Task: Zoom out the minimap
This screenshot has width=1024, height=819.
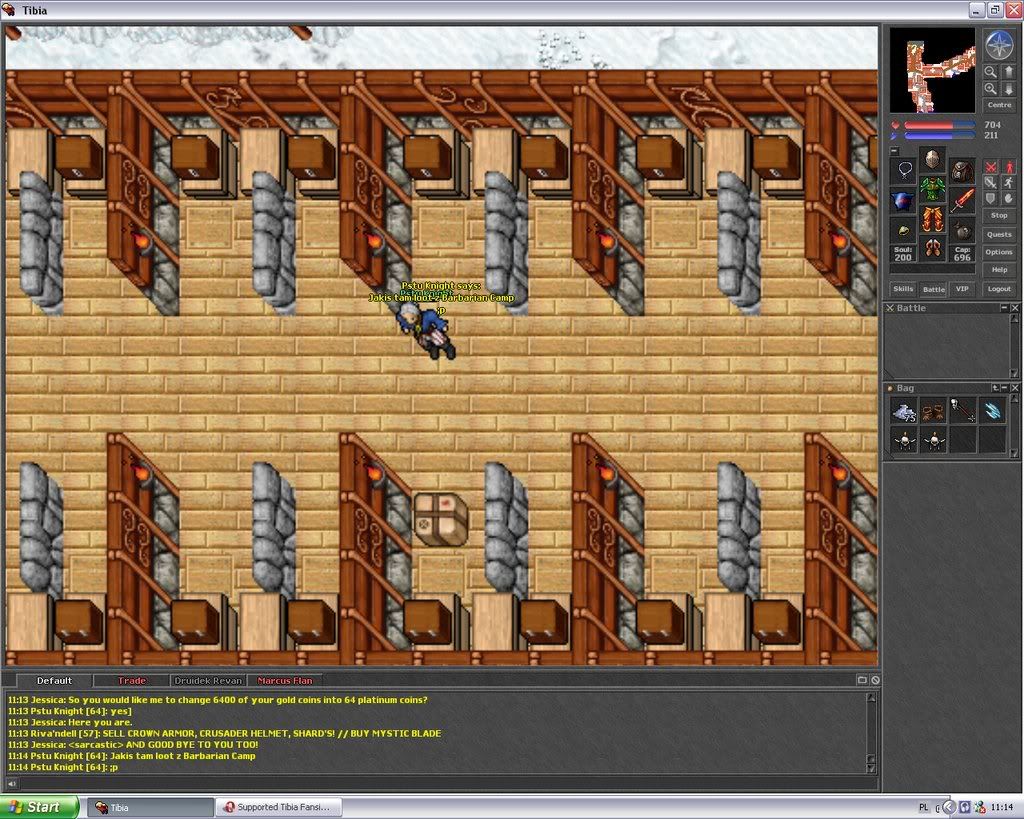Action: pyautogui.click(x=991, y=72)
